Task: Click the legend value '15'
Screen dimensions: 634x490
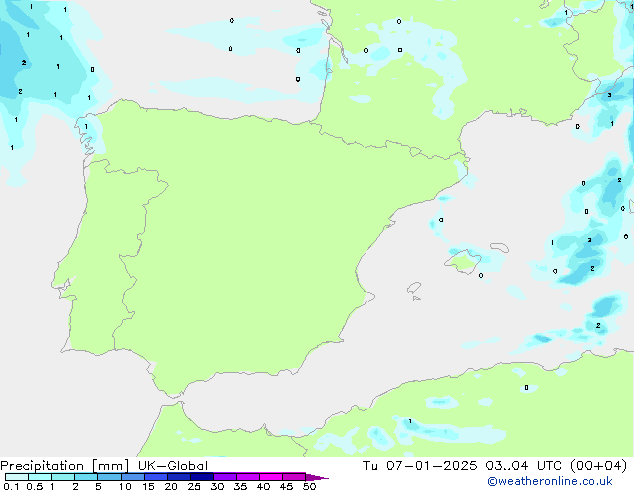Action: click(148, 486)
